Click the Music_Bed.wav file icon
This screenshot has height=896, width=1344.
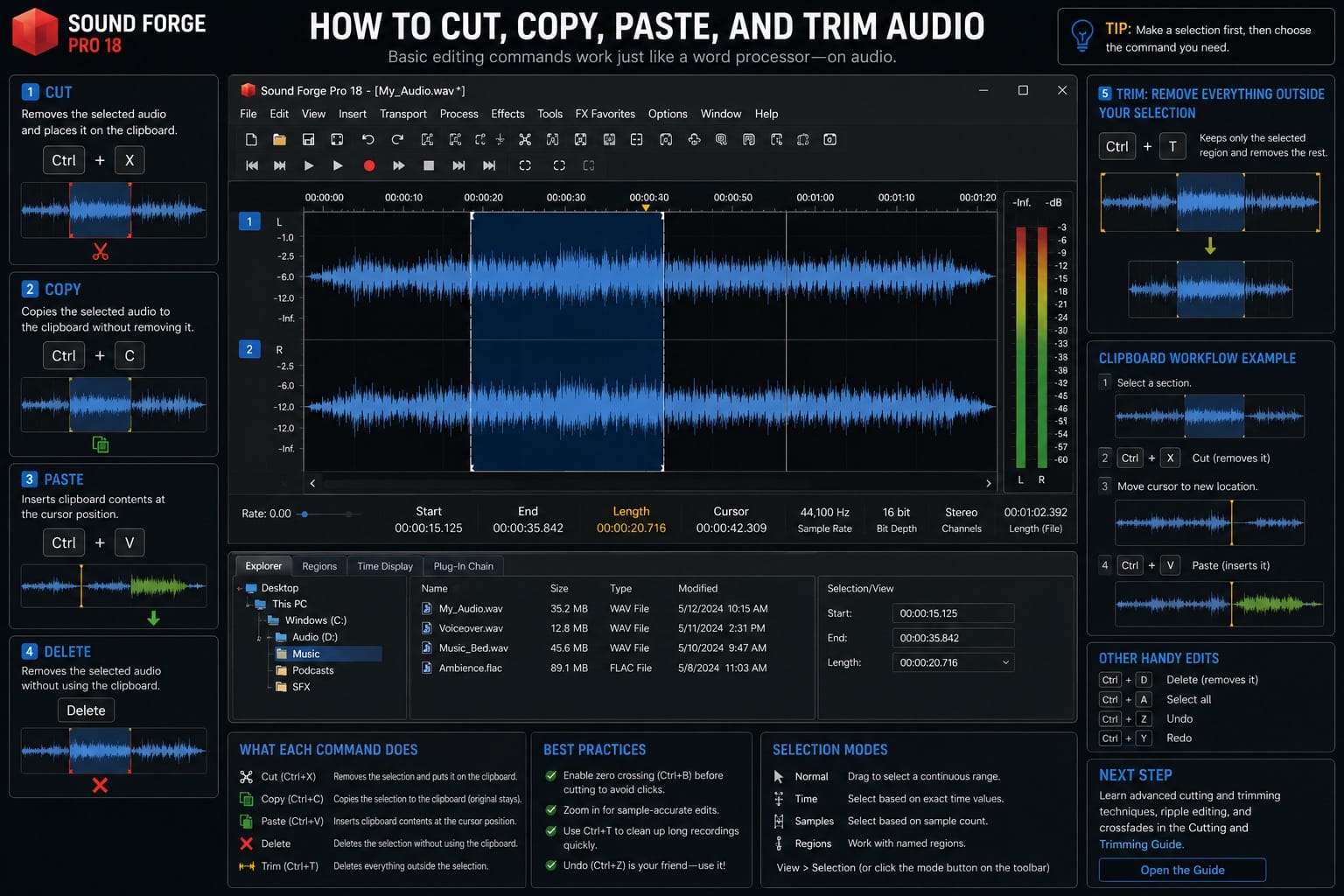point(427,647)
